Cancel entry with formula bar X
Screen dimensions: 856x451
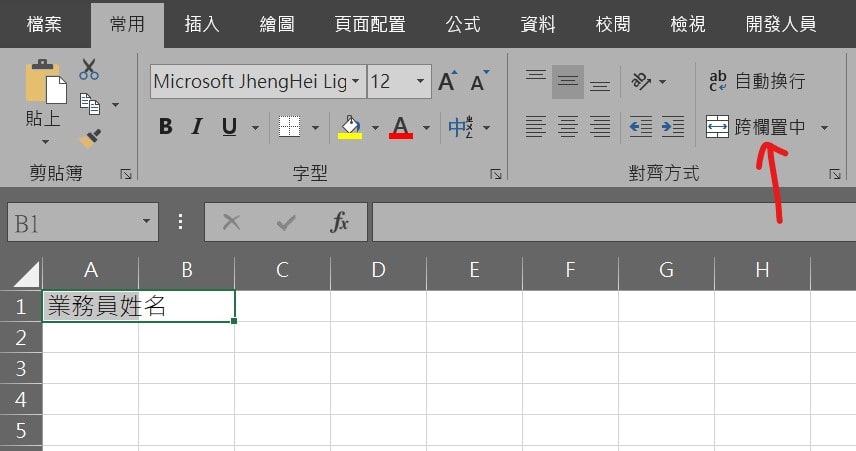tap(231, 222)
